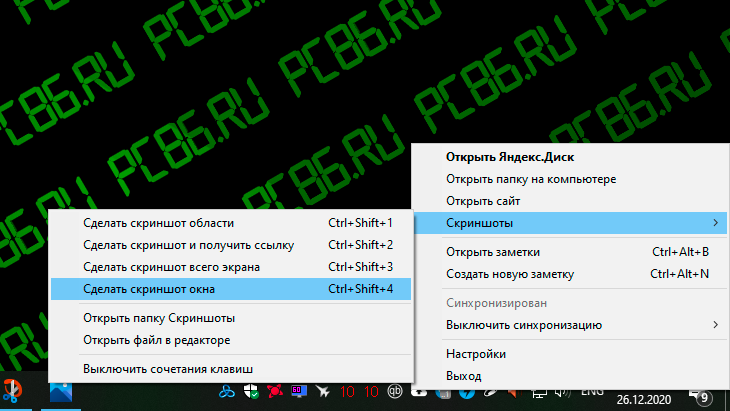730x411 pixels.
Task: Click the airplane tray icon
Action: (x=323, y=391)
